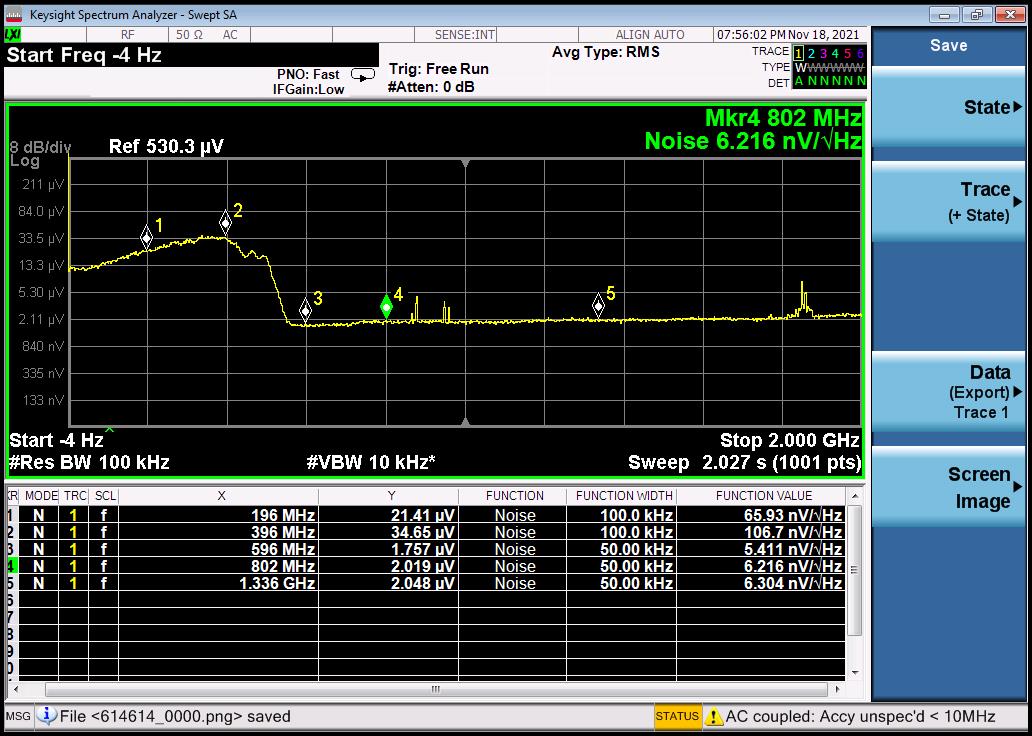
Task: Click the green active marker 4 diamond
Action: (x=386, y=306)
